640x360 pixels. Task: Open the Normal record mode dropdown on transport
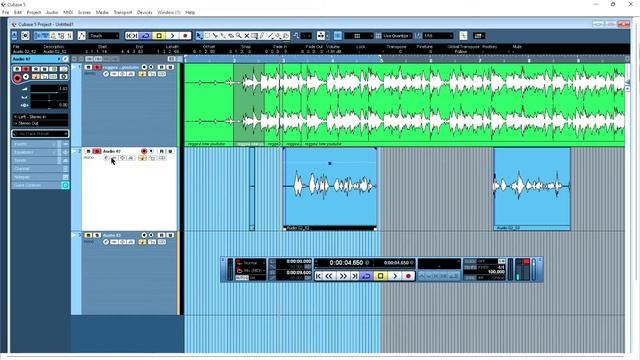pos(251,263)
